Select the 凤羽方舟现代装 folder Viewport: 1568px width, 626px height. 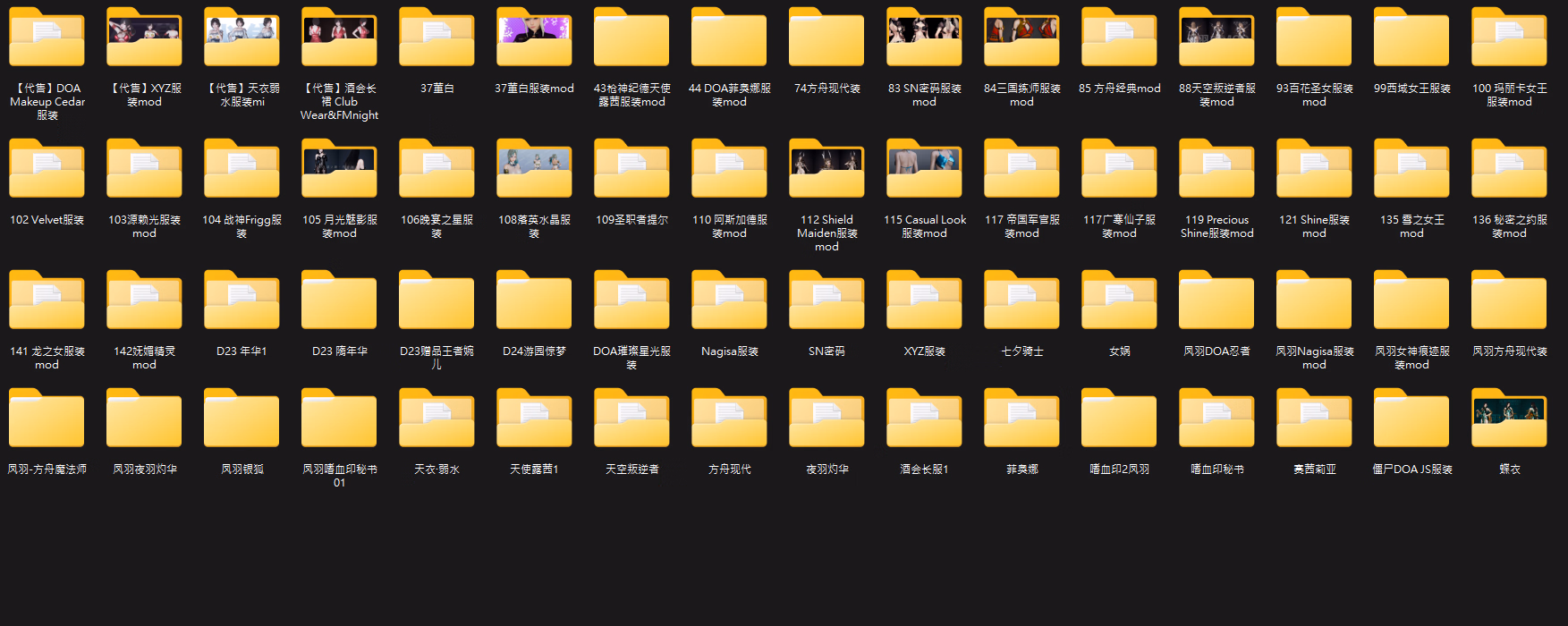[1509, 300]
